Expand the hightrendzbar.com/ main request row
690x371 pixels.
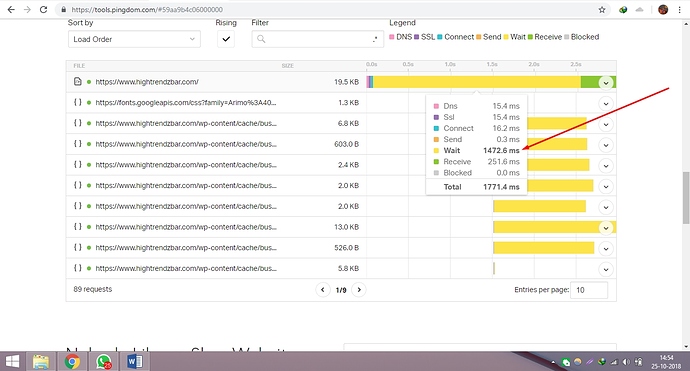(x=606, y=83)
